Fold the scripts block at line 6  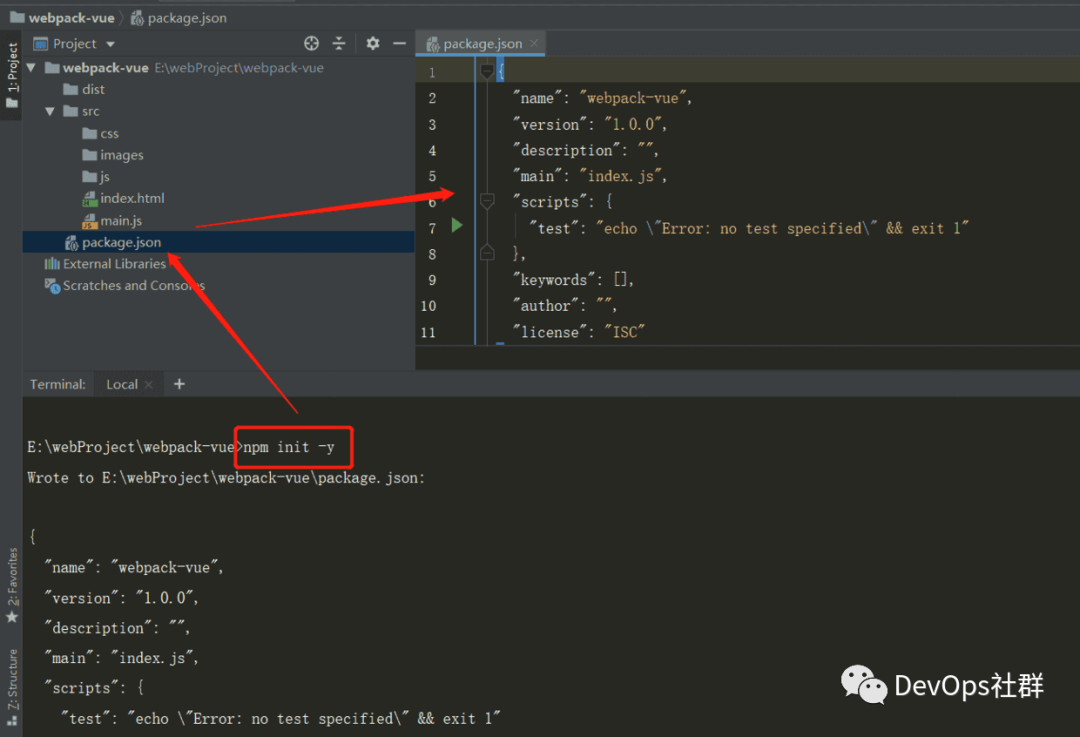487,201
